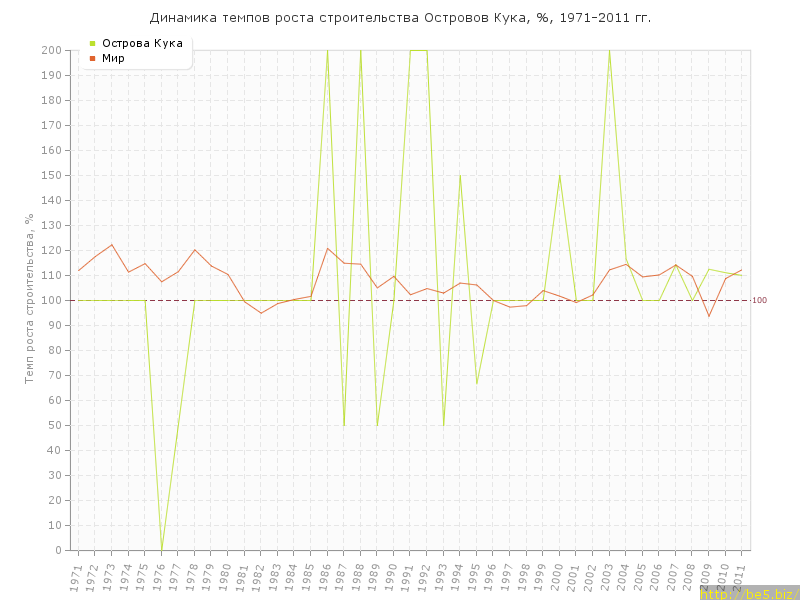
Task: Toggle the Мир series legend label
Action: pyautogui.click(x=113, y=58)
